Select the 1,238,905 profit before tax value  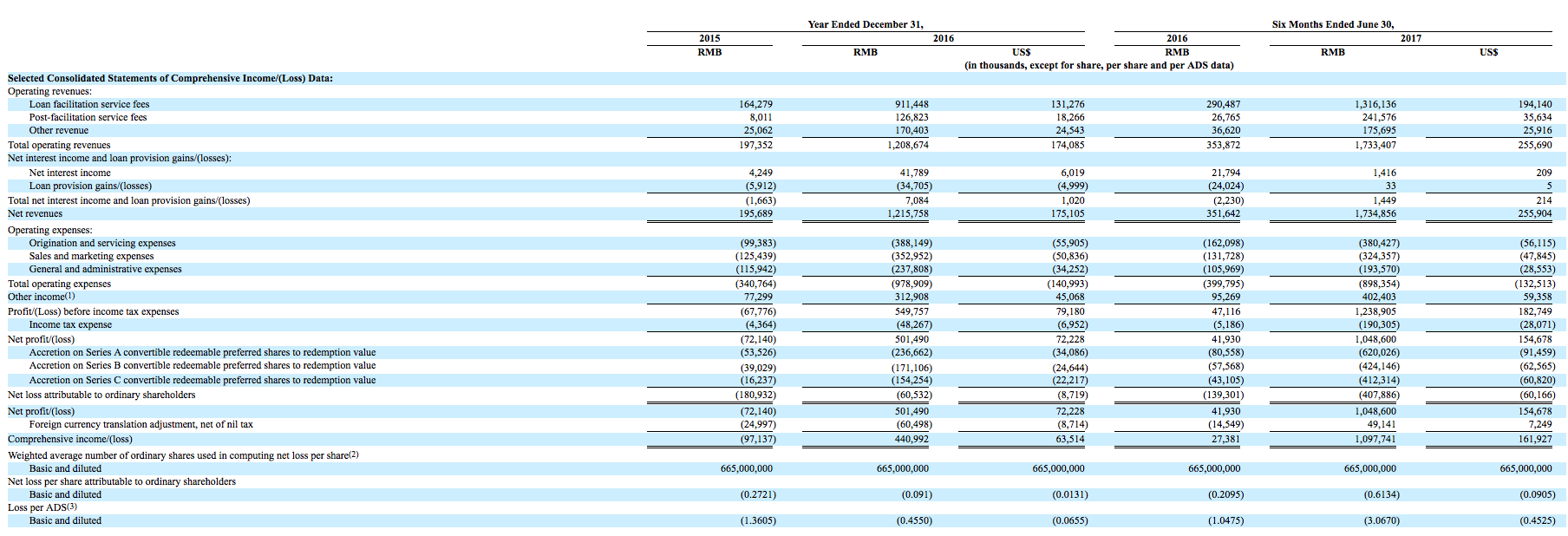(1375, 311)
